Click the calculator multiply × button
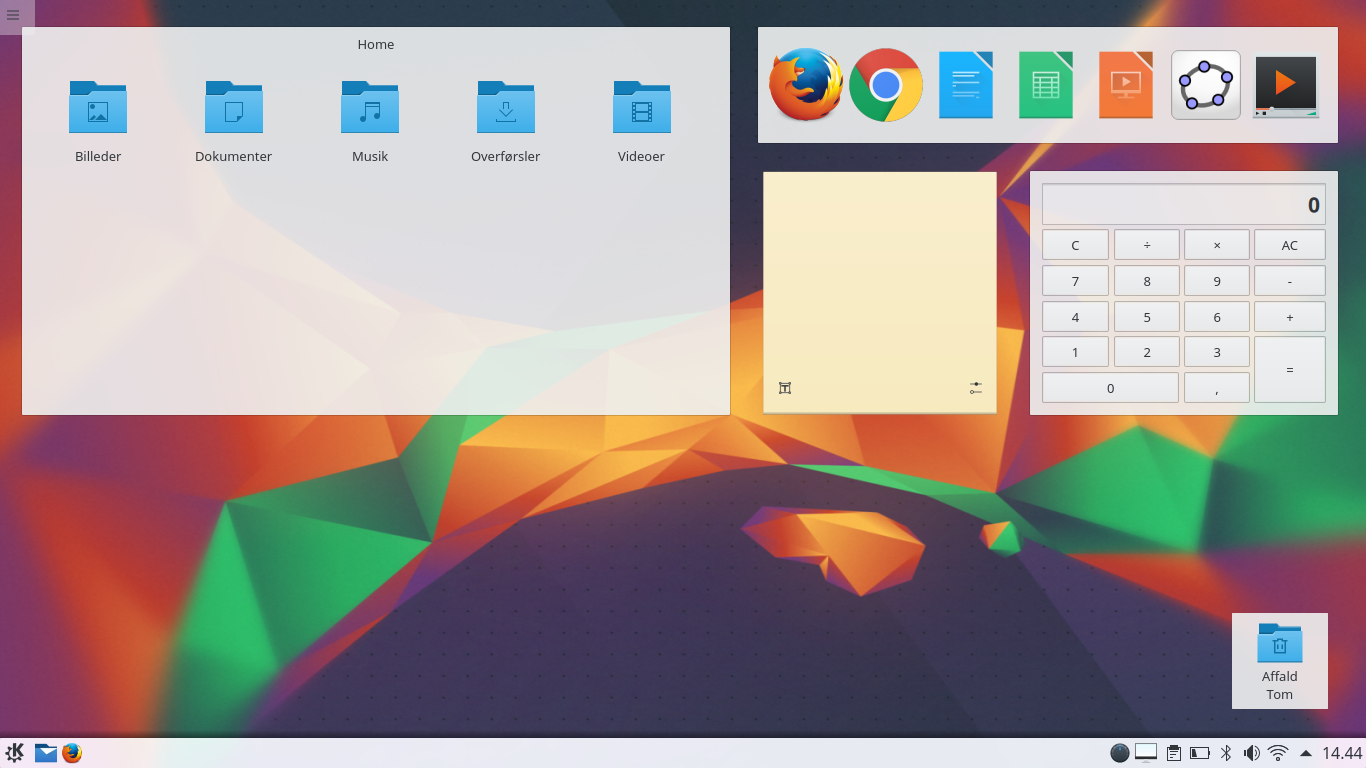Viewport: 1366px width, 768px height. pos(1217,245)
